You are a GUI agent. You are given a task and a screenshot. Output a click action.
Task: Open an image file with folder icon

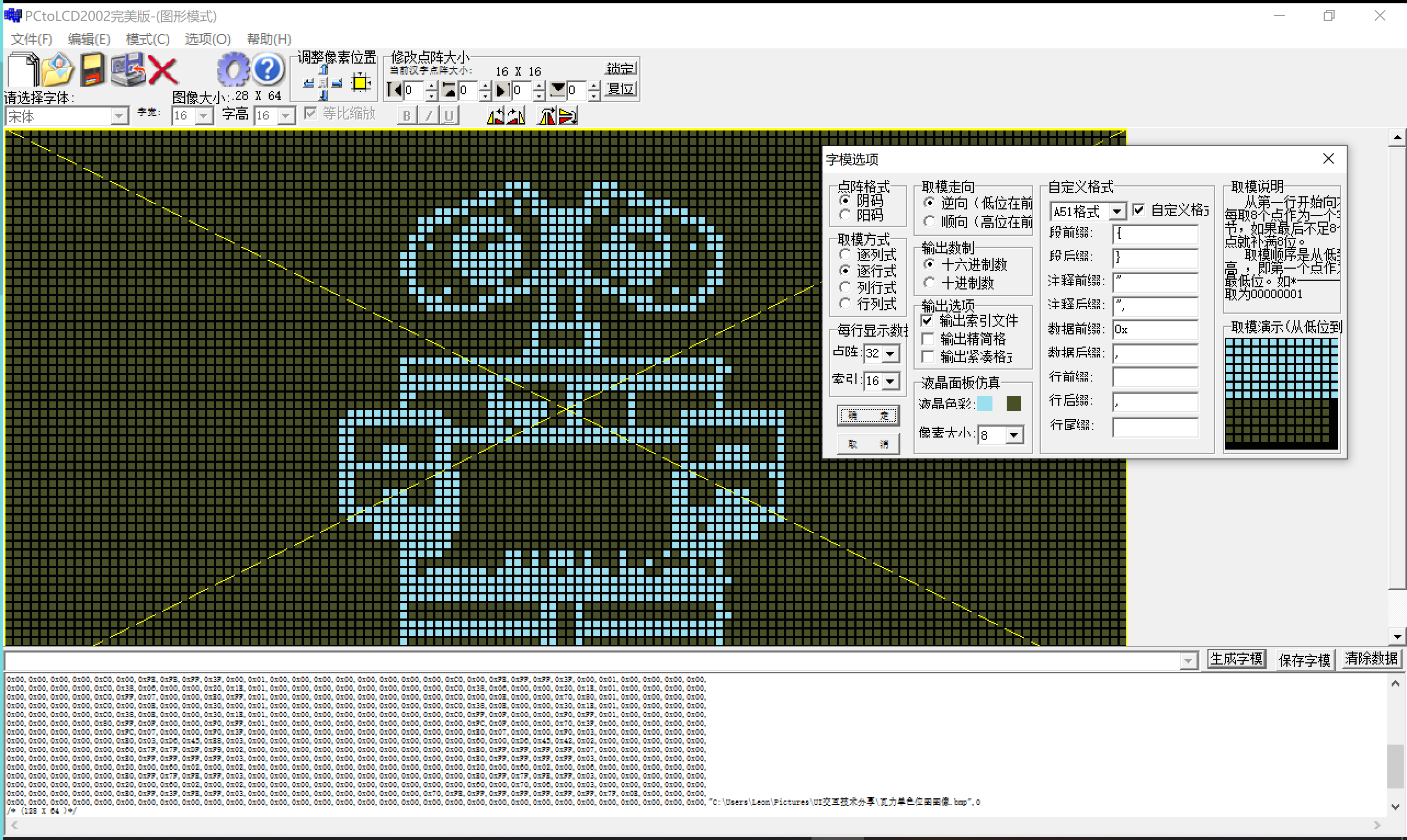pyautogui.click(x=58, y=70)
